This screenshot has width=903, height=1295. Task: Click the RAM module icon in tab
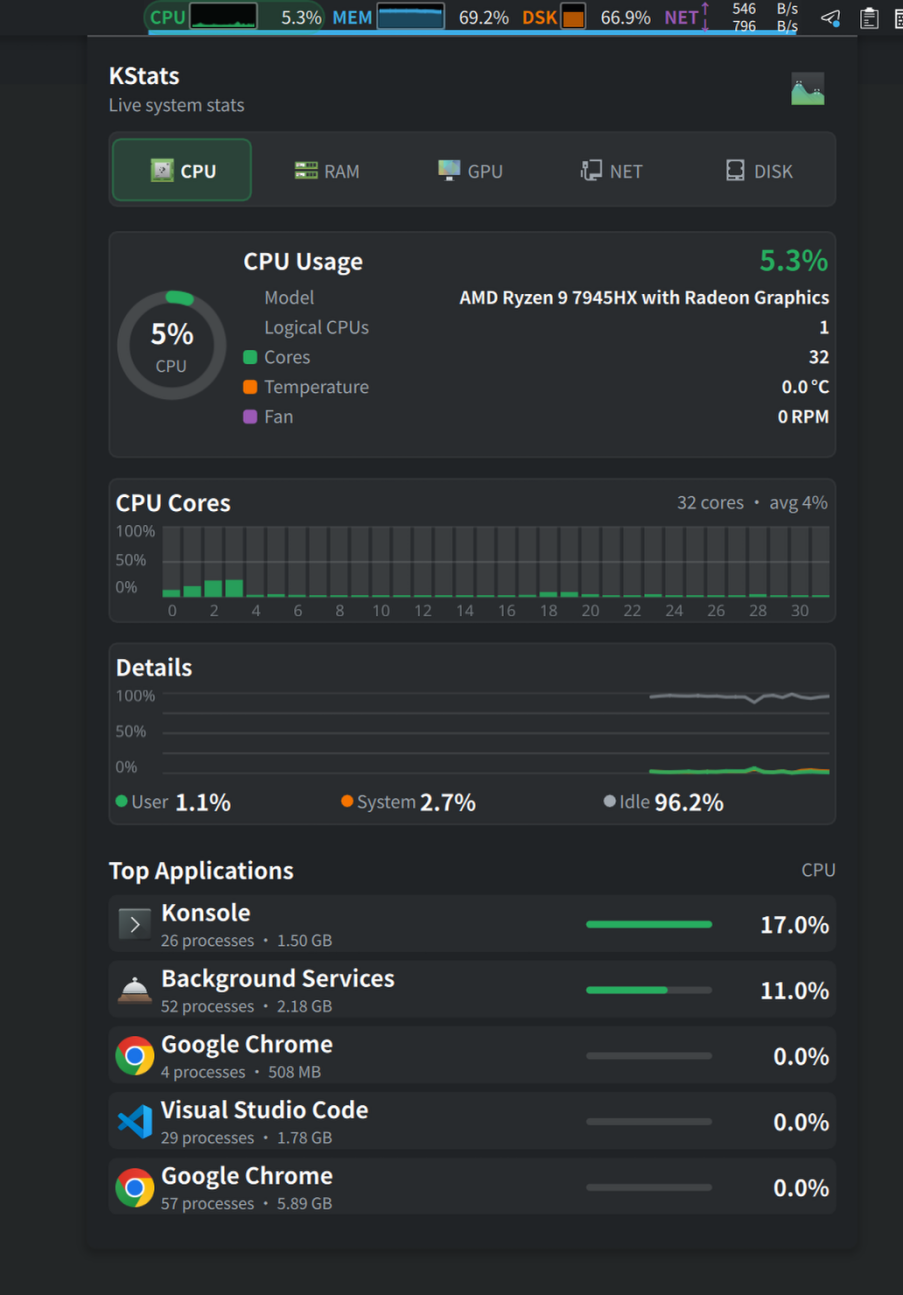pos(306,171)
